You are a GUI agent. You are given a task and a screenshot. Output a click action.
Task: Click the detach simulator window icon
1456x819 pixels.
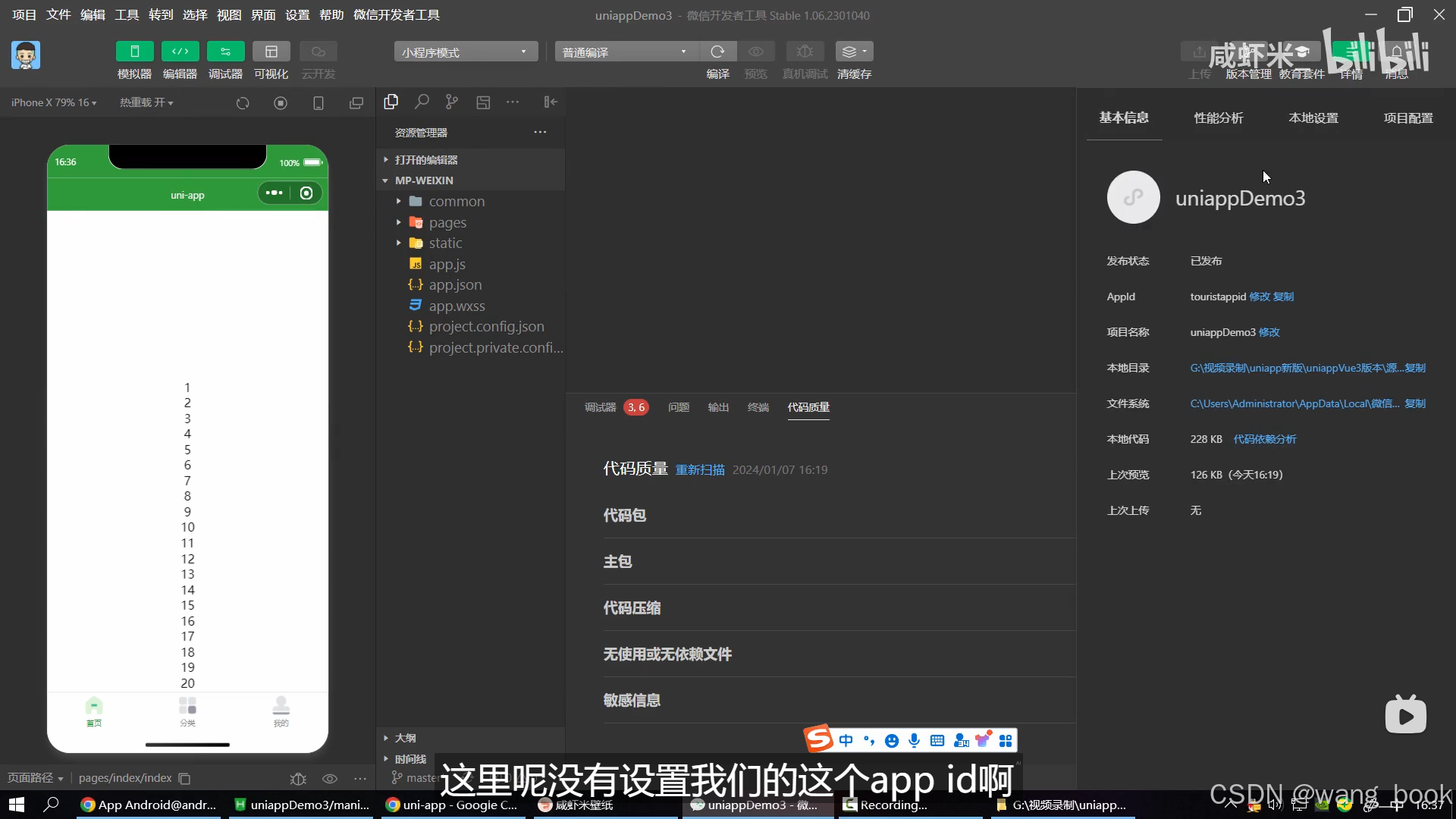pos(356,102)
